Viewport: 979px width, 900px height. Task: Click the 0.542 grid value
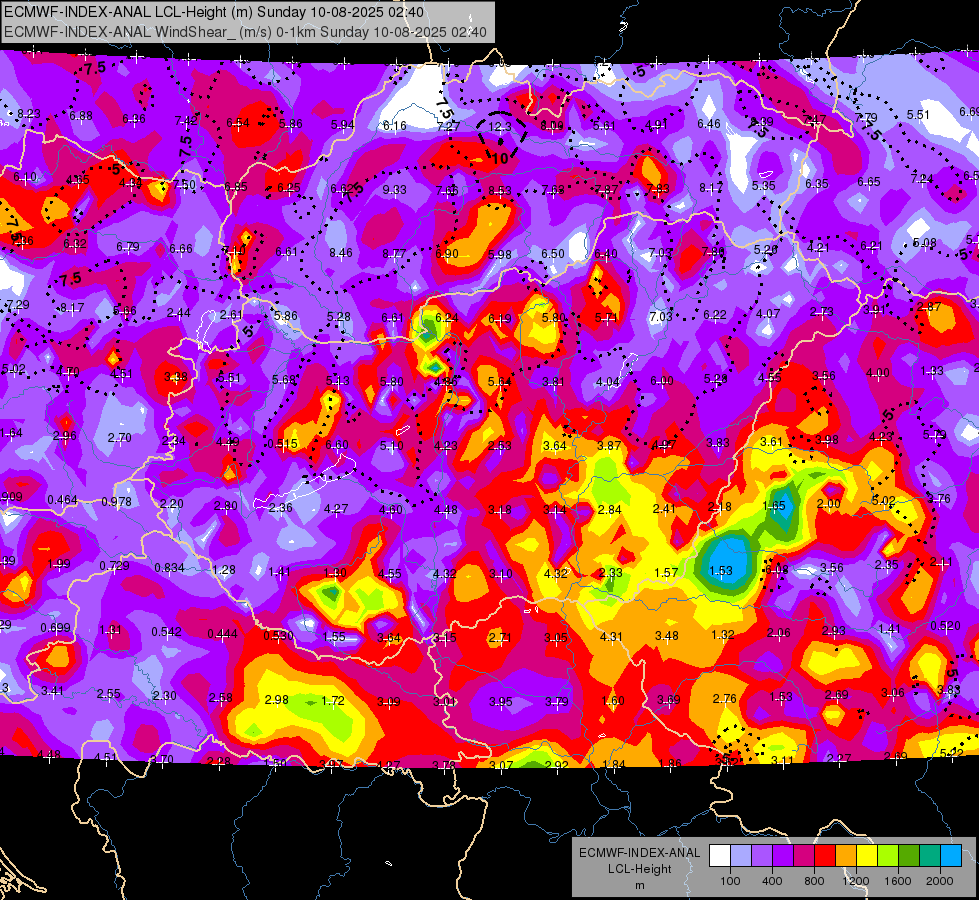point(166,632)
